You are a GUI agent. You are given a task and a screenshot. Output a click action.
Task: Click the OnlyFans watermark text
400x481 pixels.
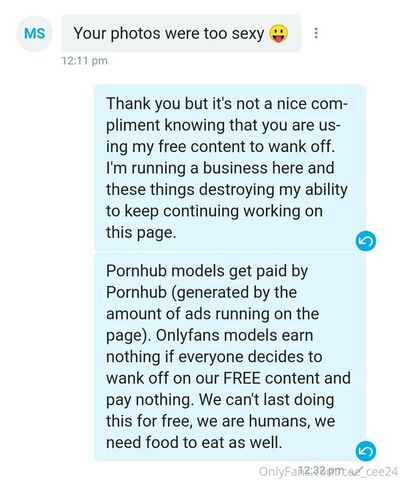click(328, 471)
